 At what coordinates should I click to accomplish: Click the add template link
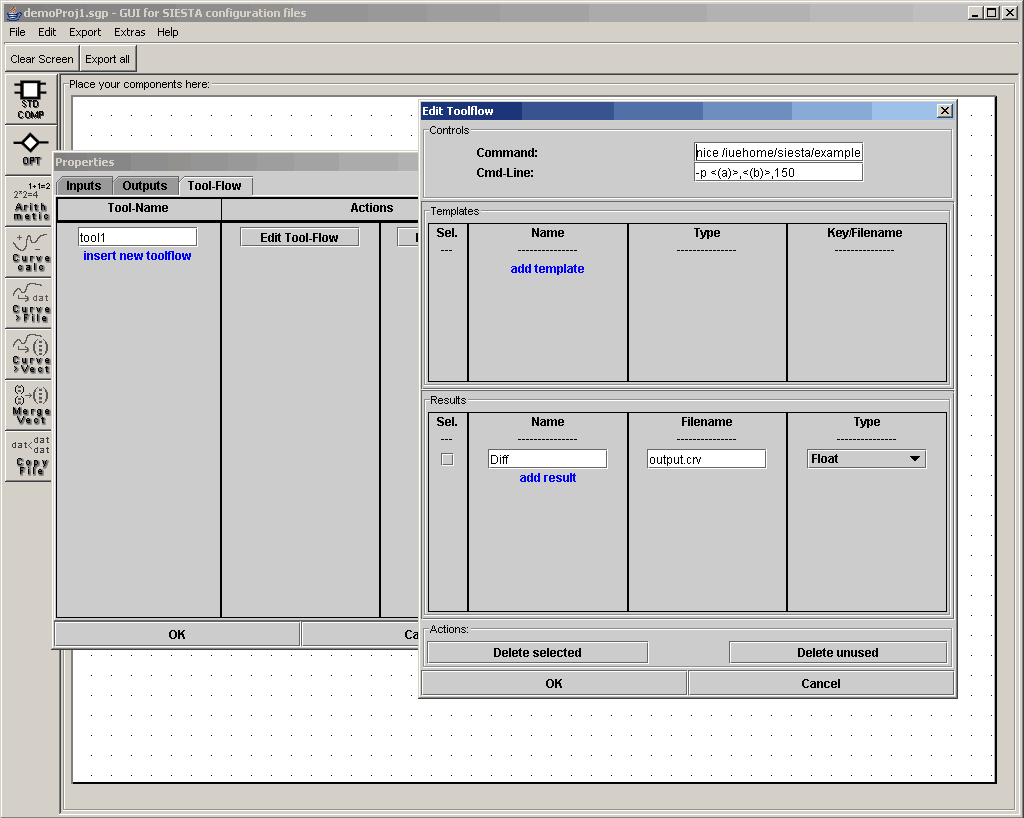(x=547, y=268)
